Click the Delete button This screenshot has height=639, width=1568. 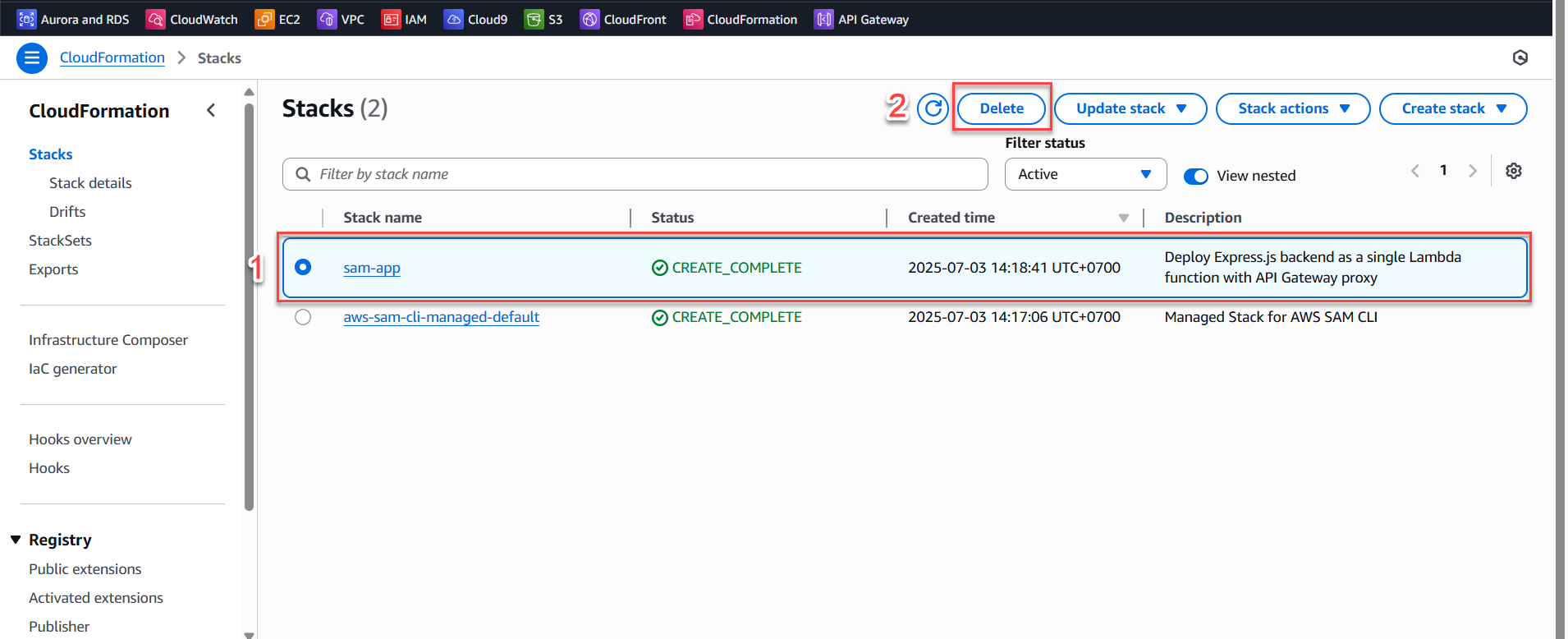pyautogui.click(x=1002, y=108)
